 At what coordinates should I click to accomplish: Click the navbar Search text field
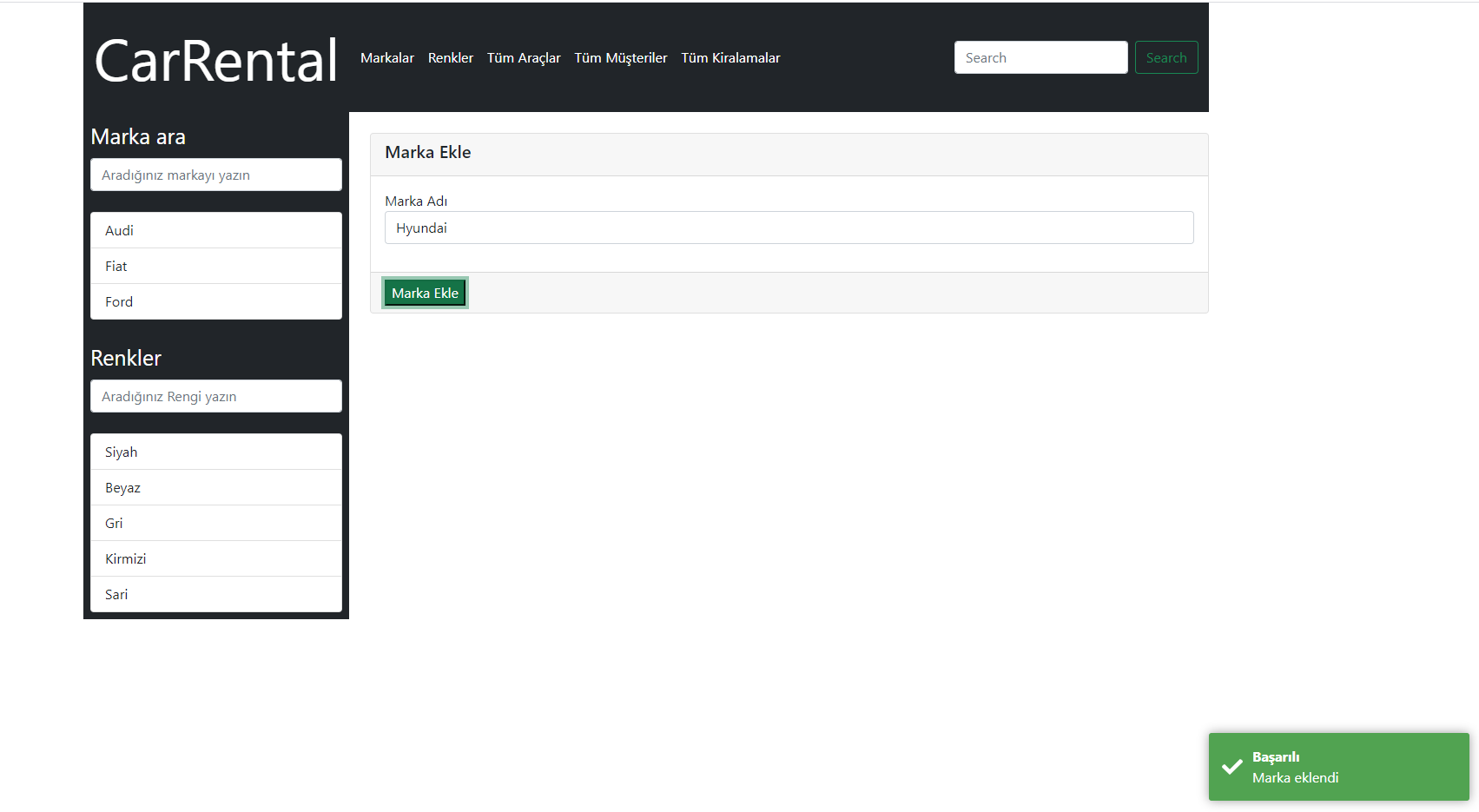[x=1040, y=57]
